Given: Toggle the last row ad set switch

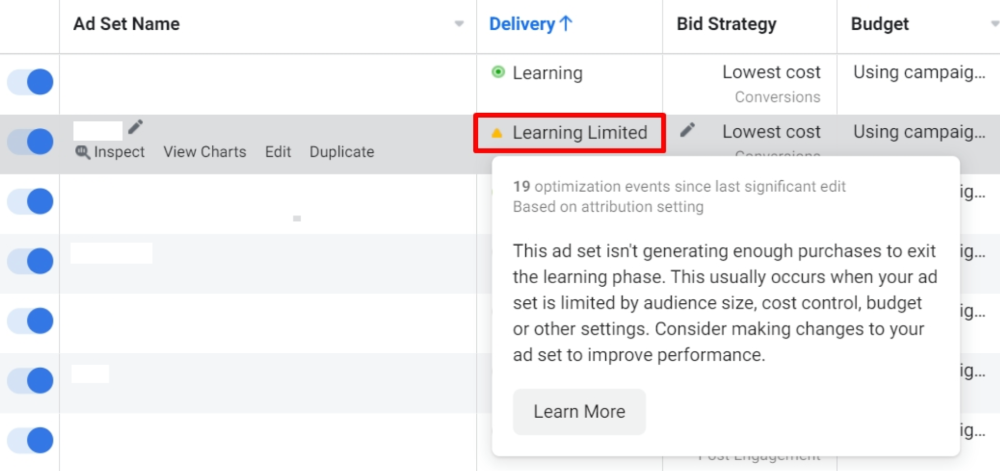Looking at the screenshot, I should coord(30,440).
